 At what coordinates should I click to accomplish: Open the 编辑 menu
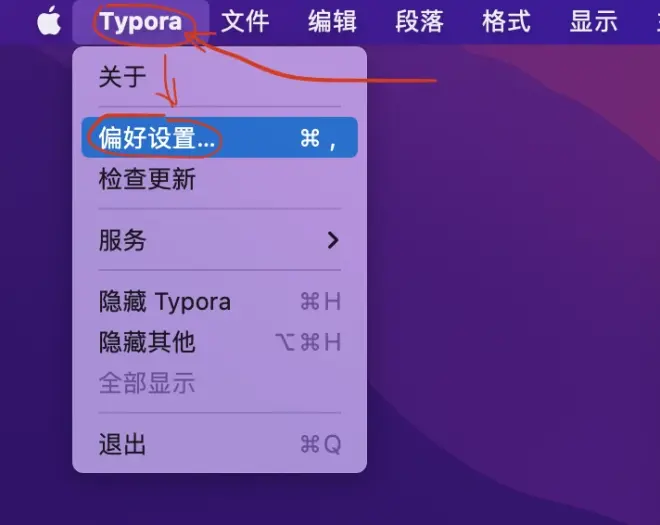[x=332, y=21]
